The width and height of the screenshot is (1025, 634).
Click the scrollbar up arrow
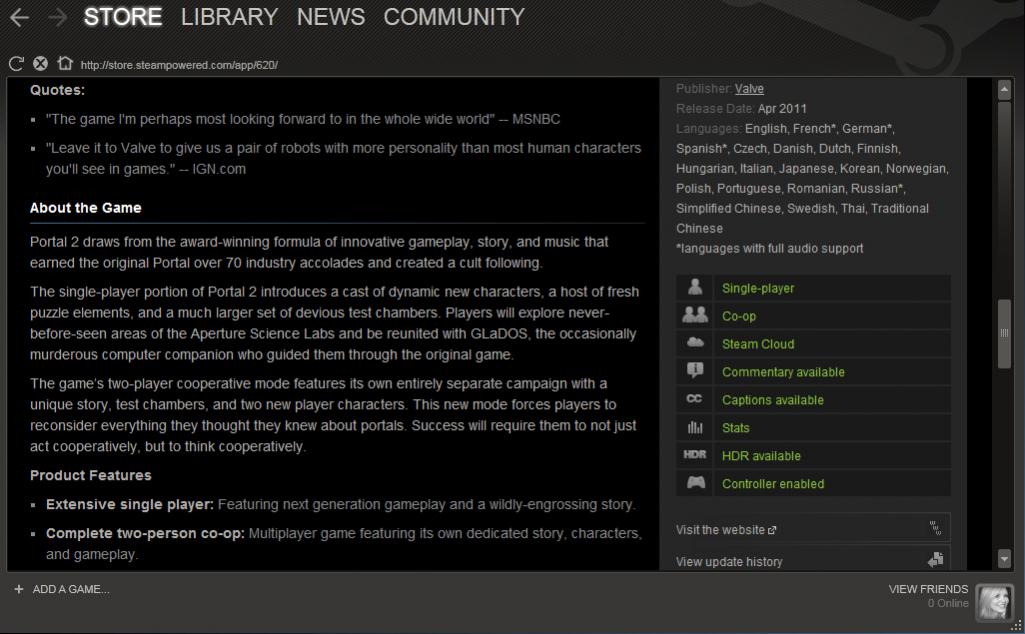click(1004, 90)
